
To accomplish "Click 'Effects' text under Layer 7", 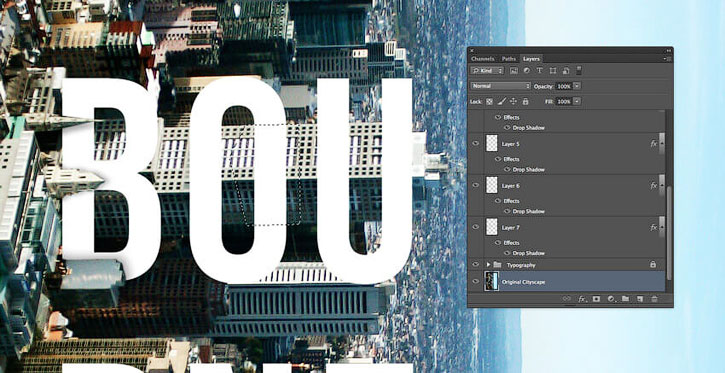I will (511, 243).
